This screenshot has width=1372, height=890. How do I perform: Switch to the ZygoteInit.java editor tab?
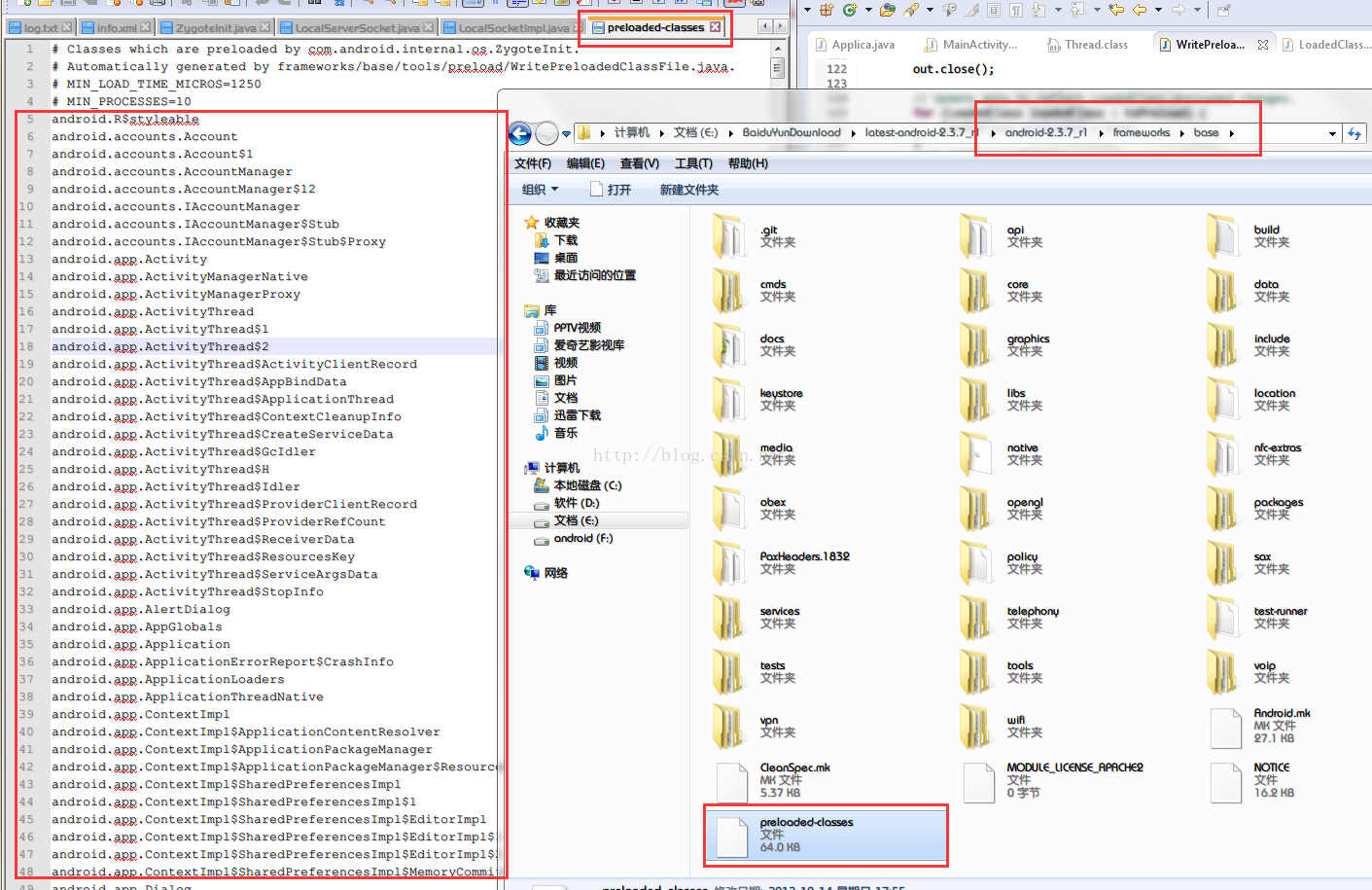215,28
